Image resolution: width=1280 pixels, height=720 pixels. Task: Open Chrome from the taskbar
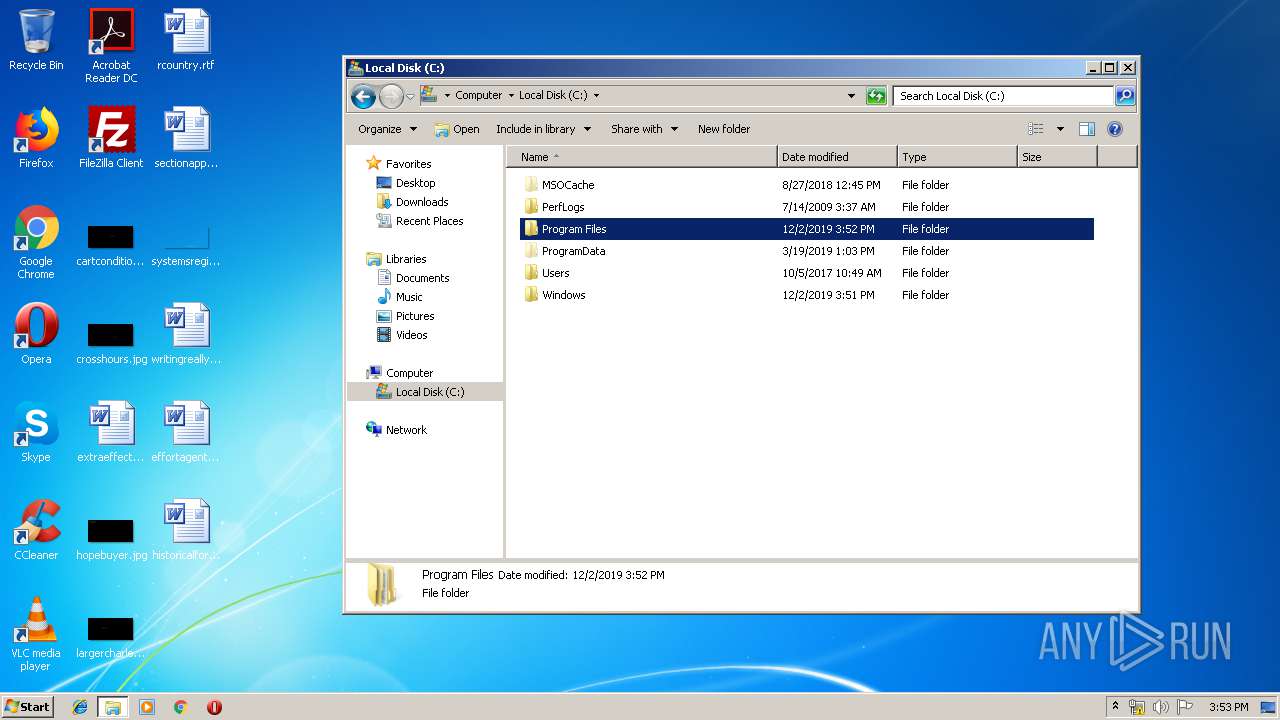click(x=180, y=707)
